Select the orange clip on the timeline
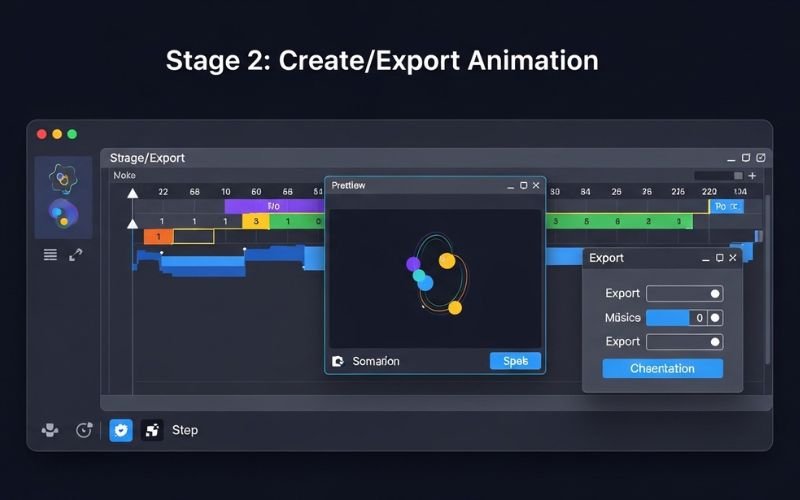Viewport: 800px width, 500px height. coord(158,237)
